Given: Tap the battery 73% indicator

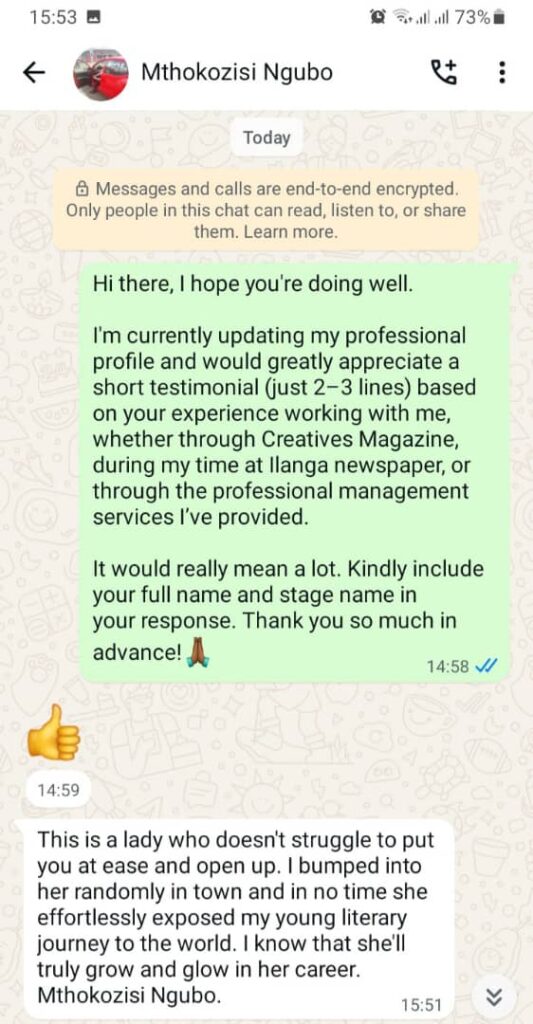Looking at the screenshot, I should pos(480,17).
